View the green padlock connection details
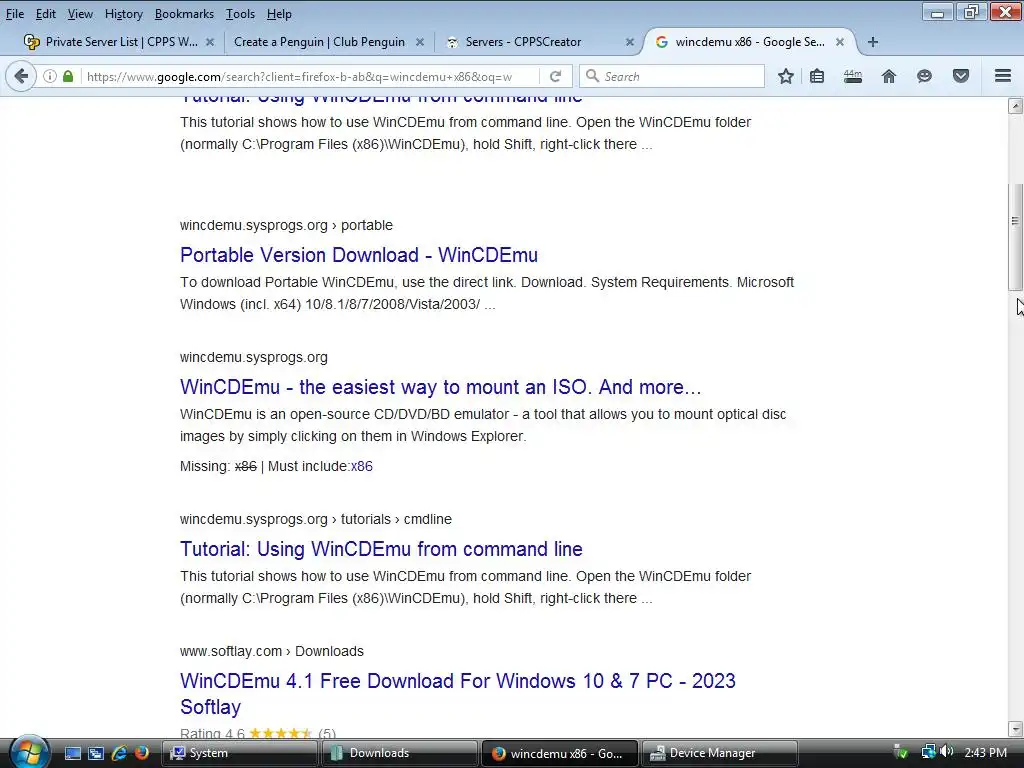Screen dimensions: 1024x768 [68, 76]
